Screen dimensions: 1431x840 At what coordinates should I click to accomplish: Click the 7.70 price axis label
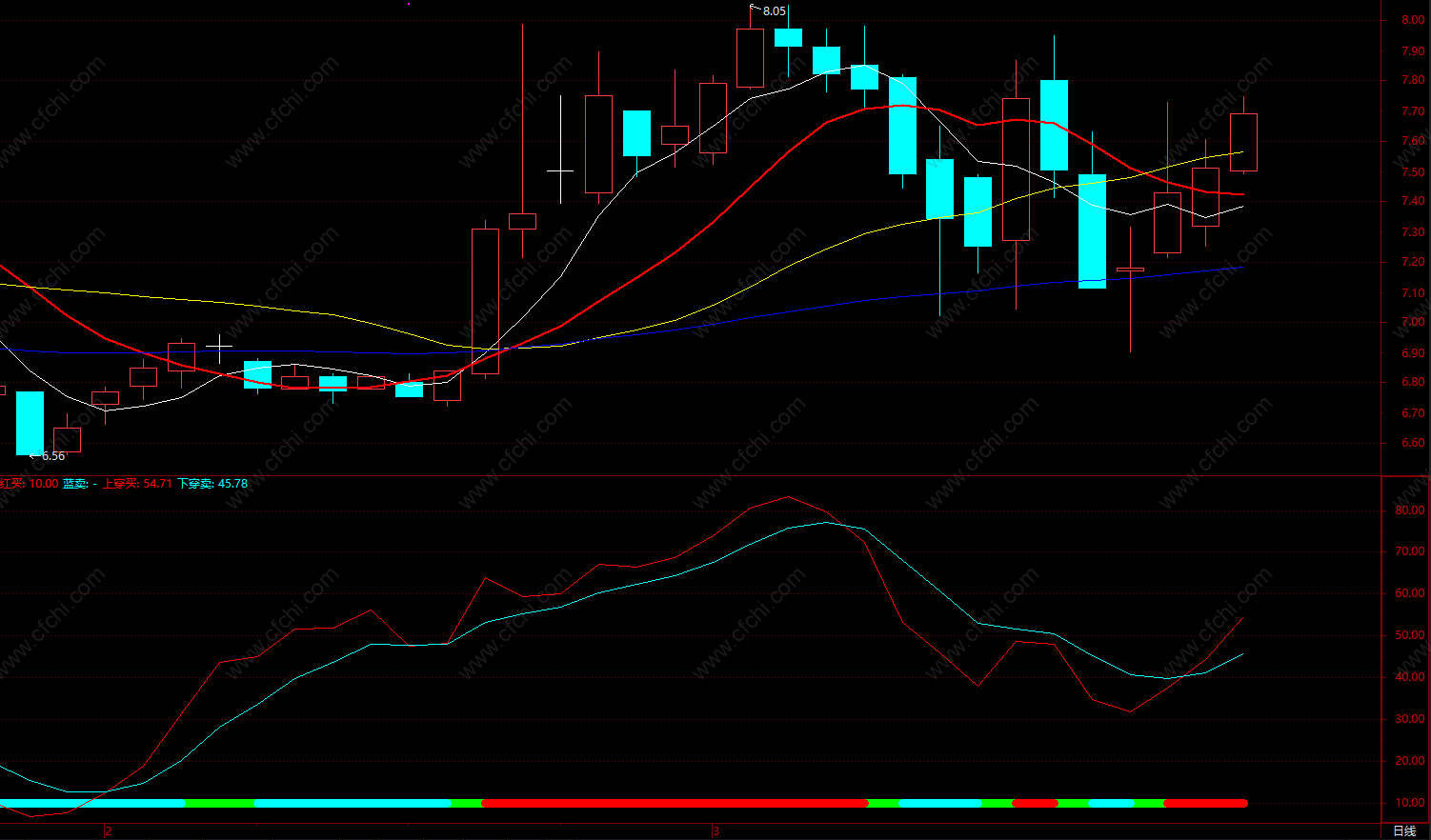[1413, 111]
